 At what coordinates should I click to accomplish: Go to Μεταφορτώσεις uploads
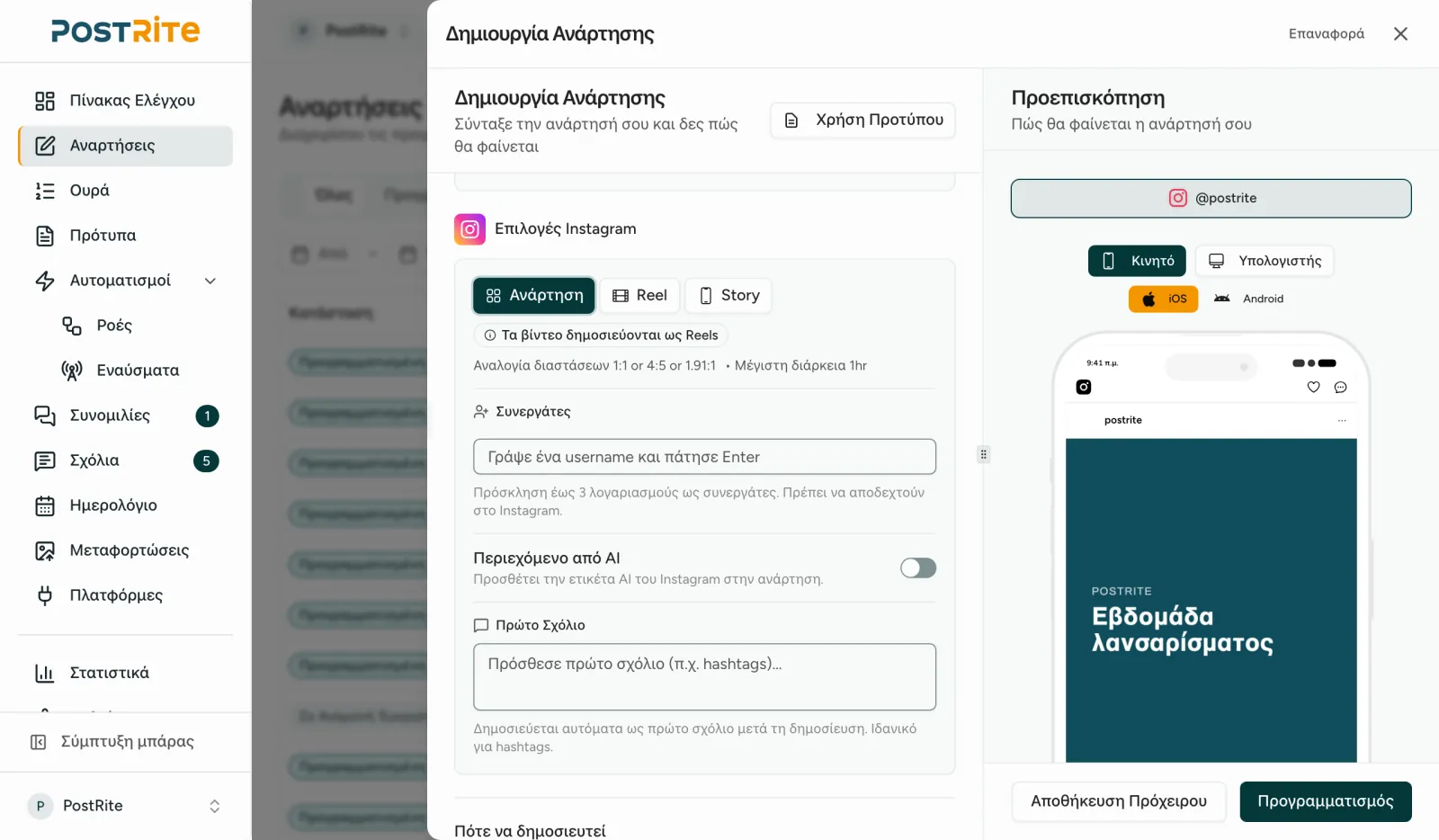tap(125, 550)
